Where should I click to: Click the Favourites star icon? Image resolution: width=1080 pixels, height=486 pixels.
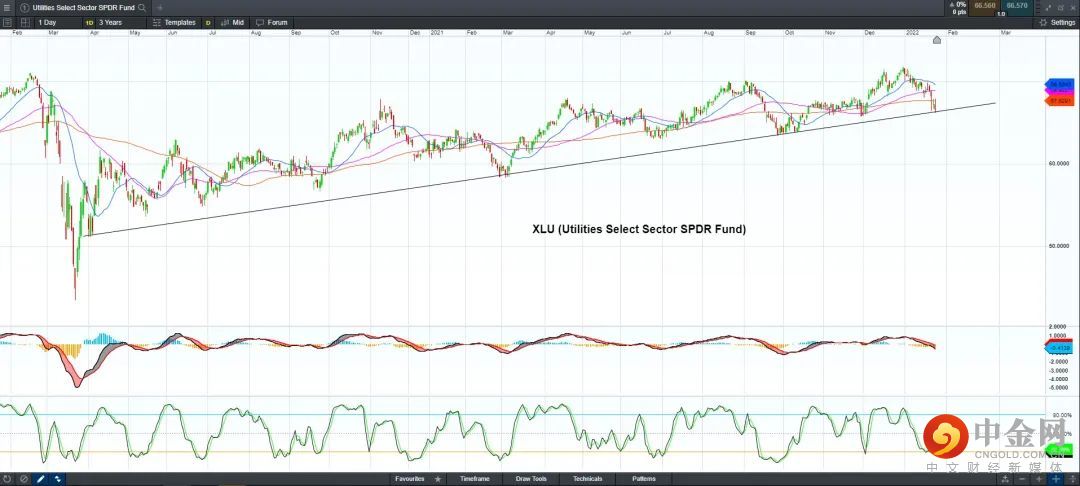pyautogui.click(x=437, y=478)
